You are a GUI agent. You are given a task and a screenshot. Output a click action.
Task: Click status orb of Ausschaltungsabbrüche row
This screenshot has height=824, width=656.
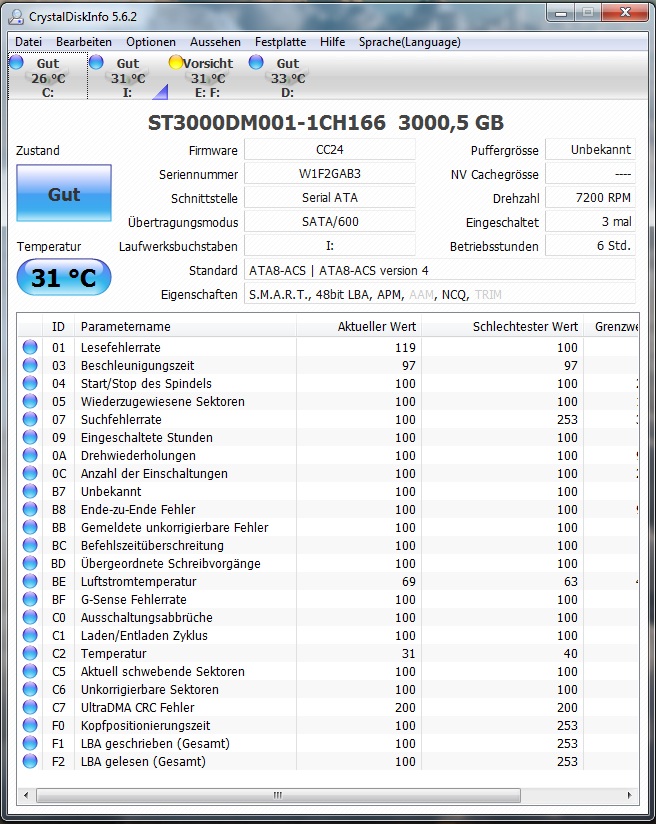point(30,617)
